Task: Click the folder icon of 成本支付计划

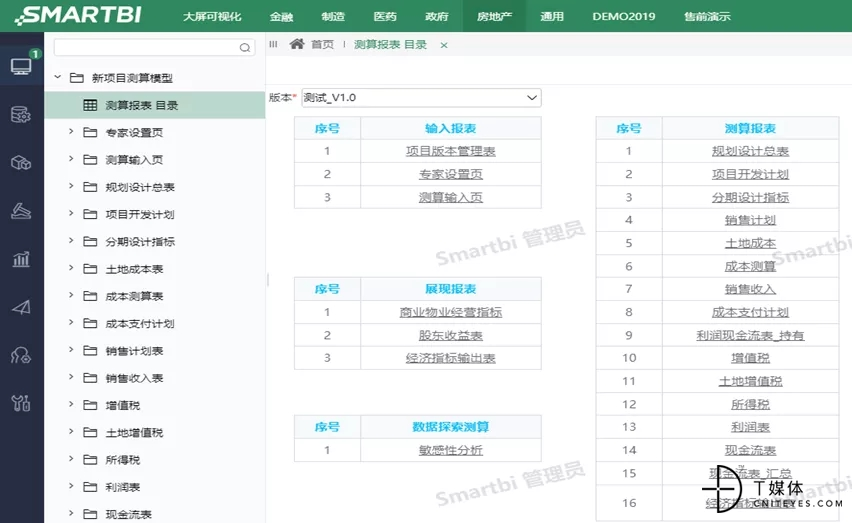Action: pos(90,324)
